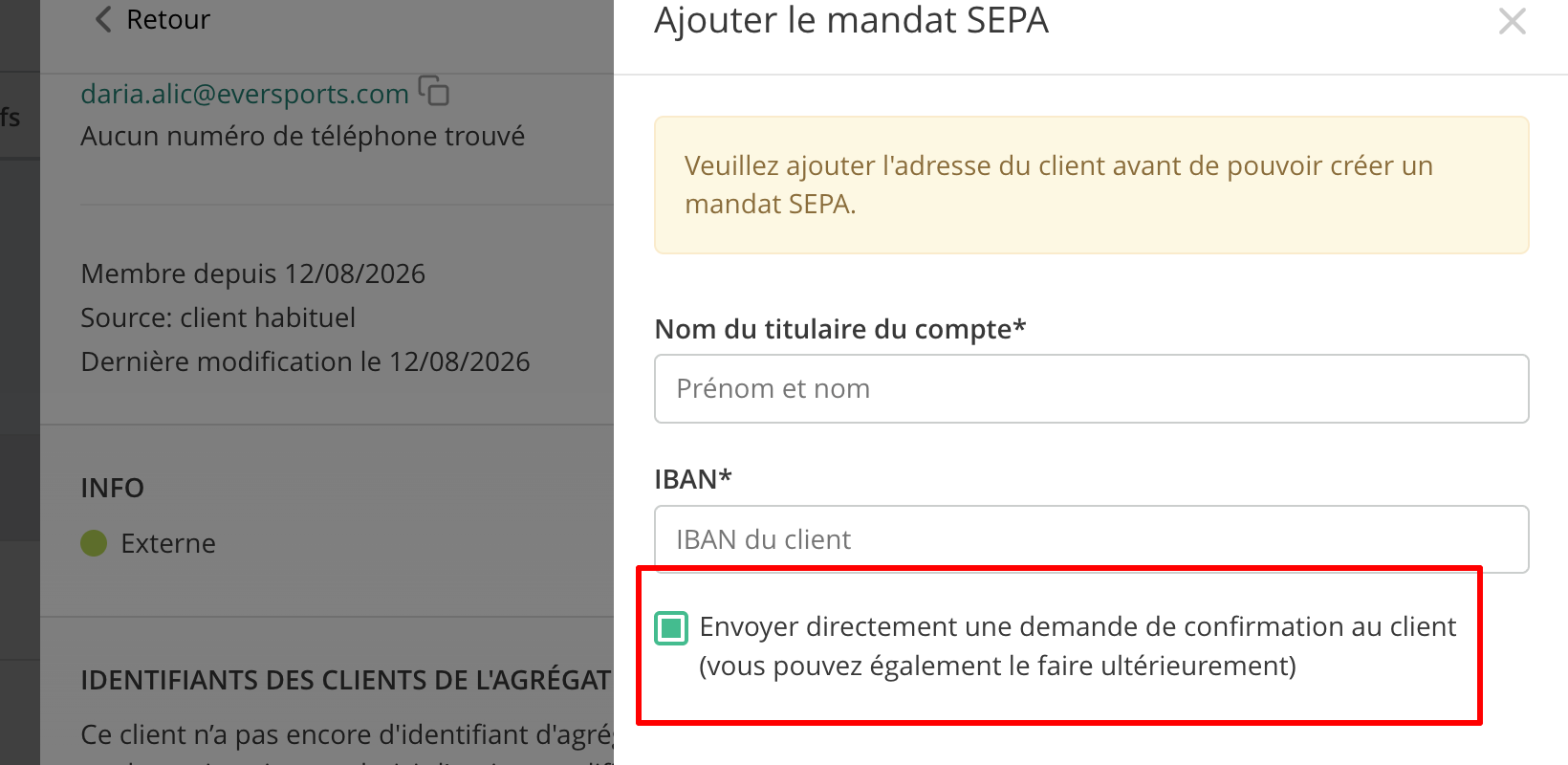Click the 'Membre depuis 12/08/2026' line

253,273
